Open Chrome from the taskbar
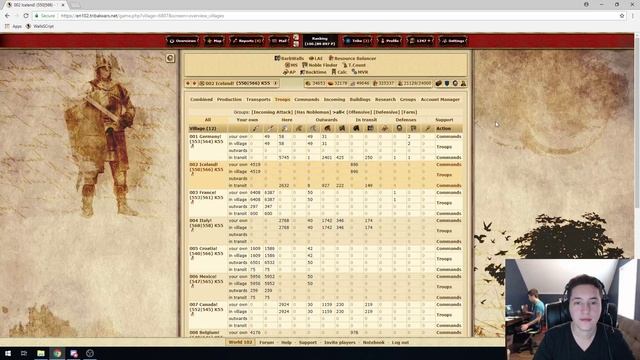 57,353
